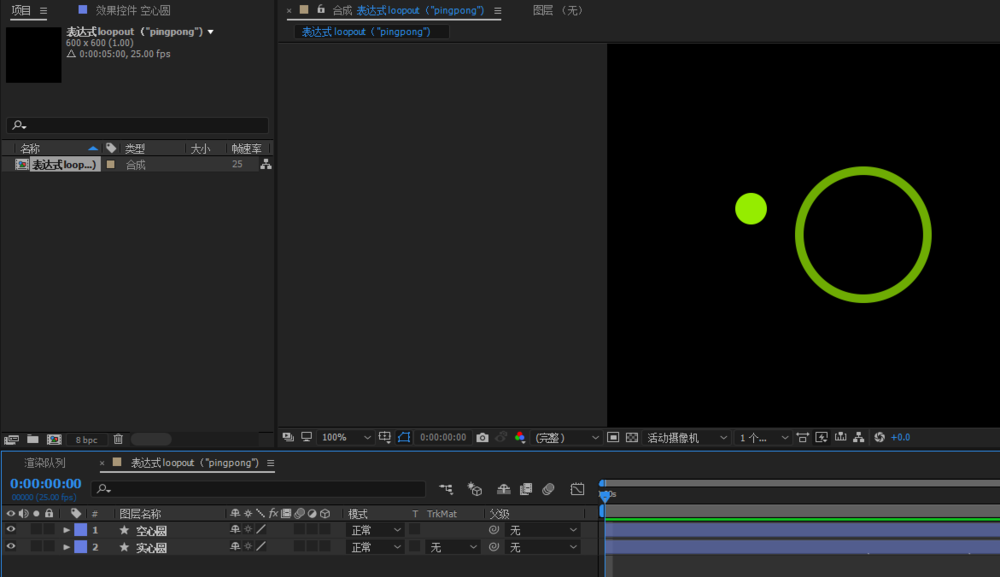Click the +0.0 exposure value
1000x577 pixels.
pyautogui.click(x=901, y=437)
